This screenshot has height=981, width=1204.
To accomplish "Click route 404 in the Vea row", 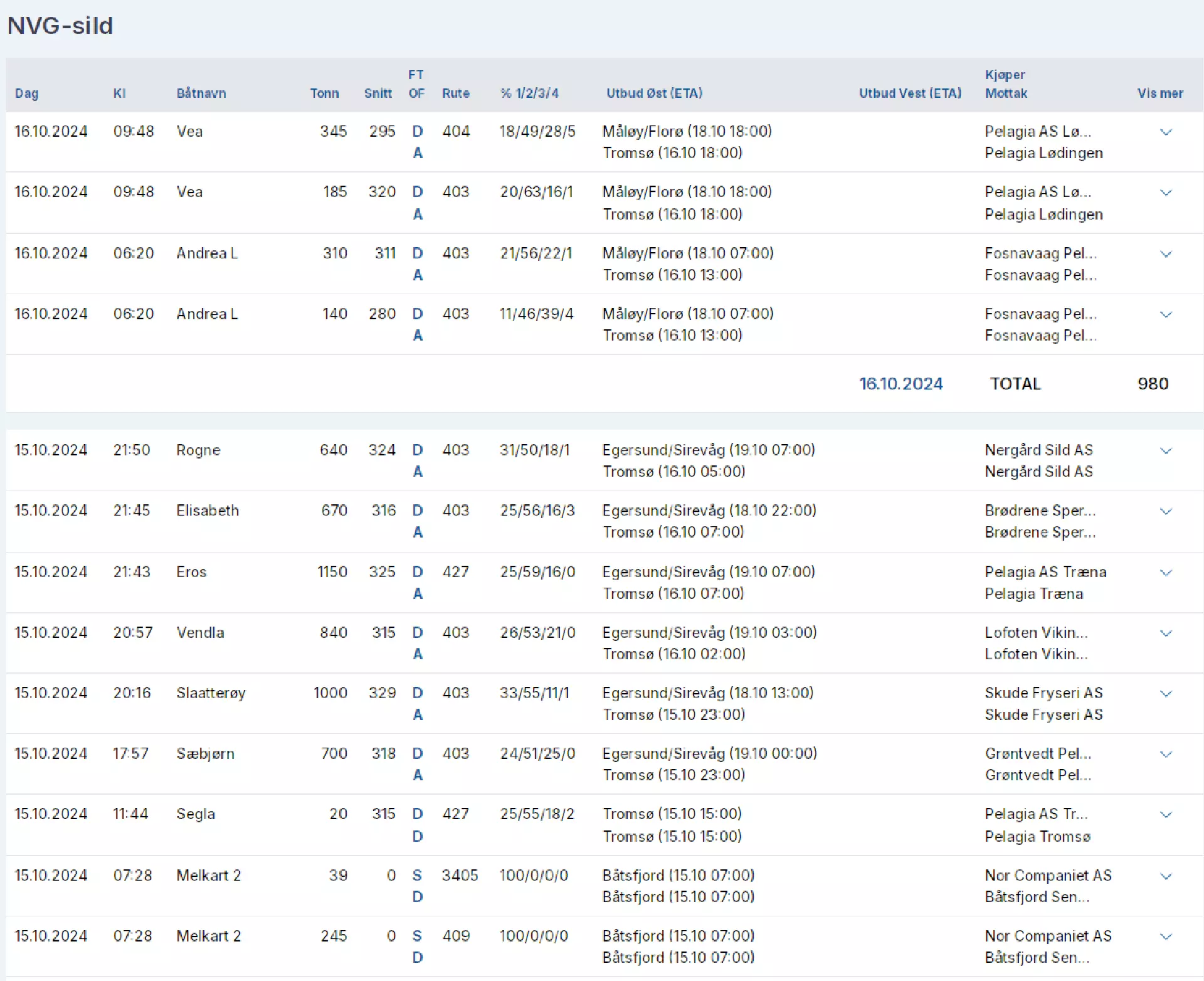I will [x=456, y=132].
